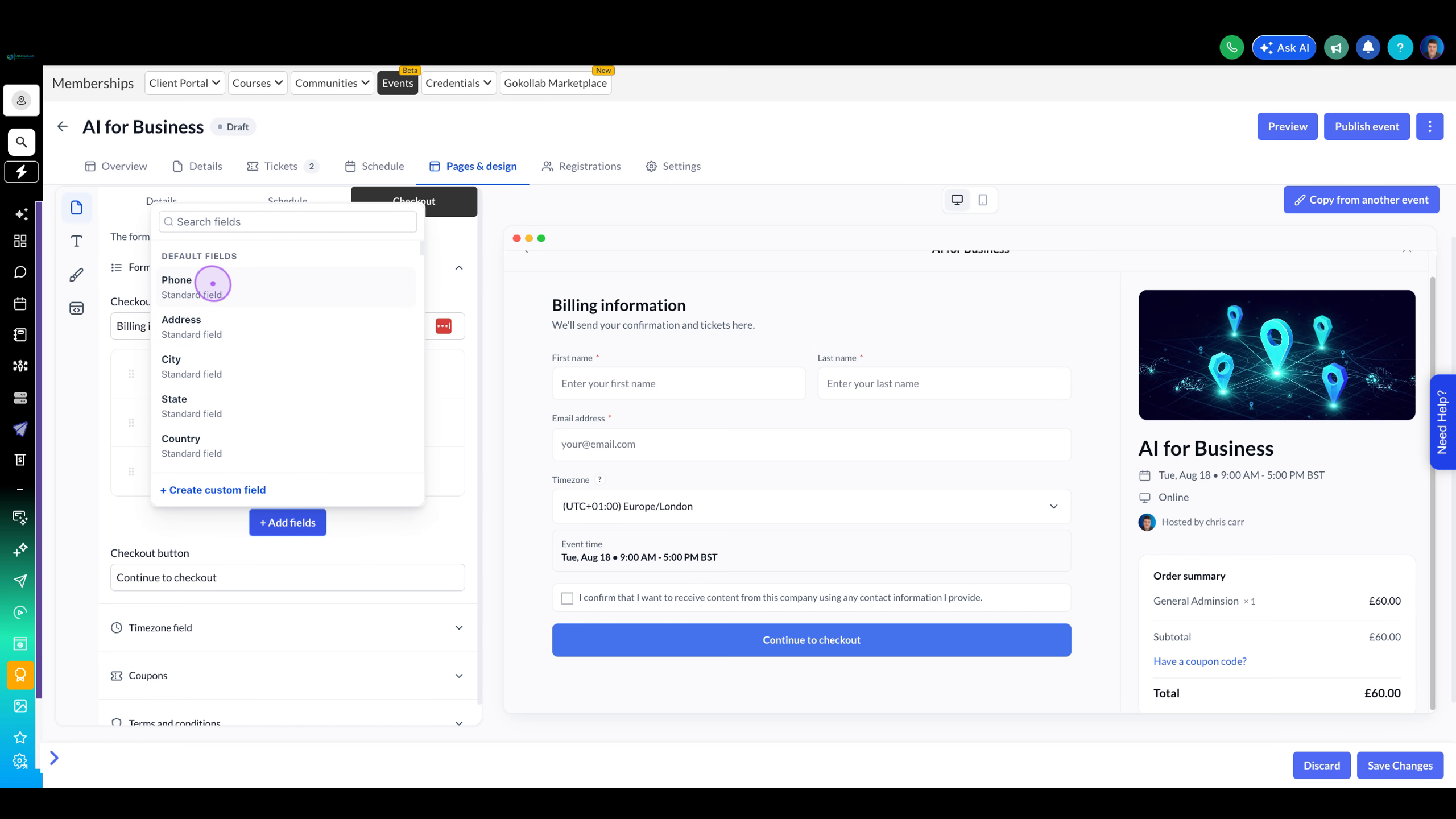
Task: Select the Country standard field
Action: pyautogui.click(x=287, y=446)
